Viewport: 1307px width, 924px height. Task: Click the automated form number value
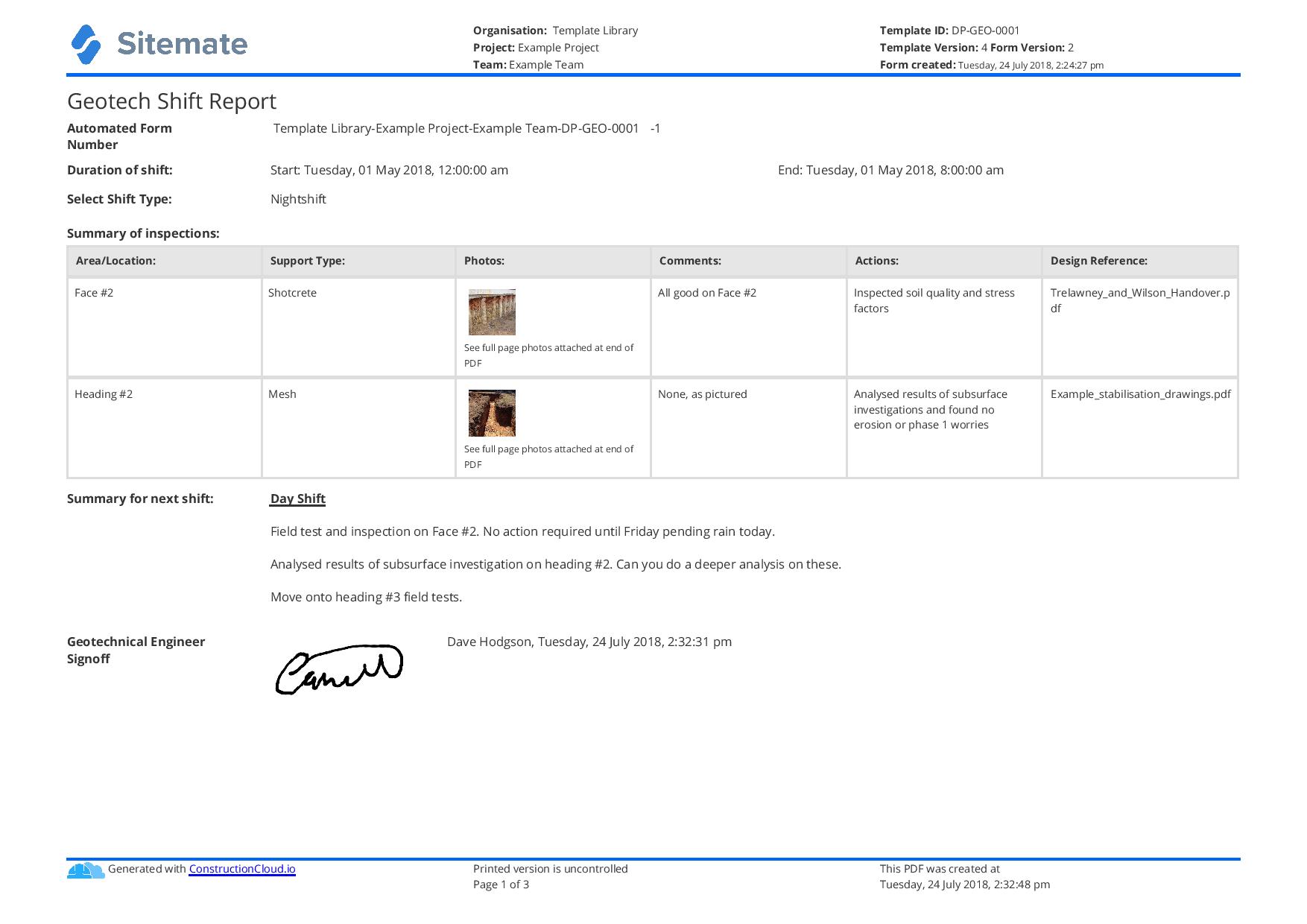tap(466, 128)
